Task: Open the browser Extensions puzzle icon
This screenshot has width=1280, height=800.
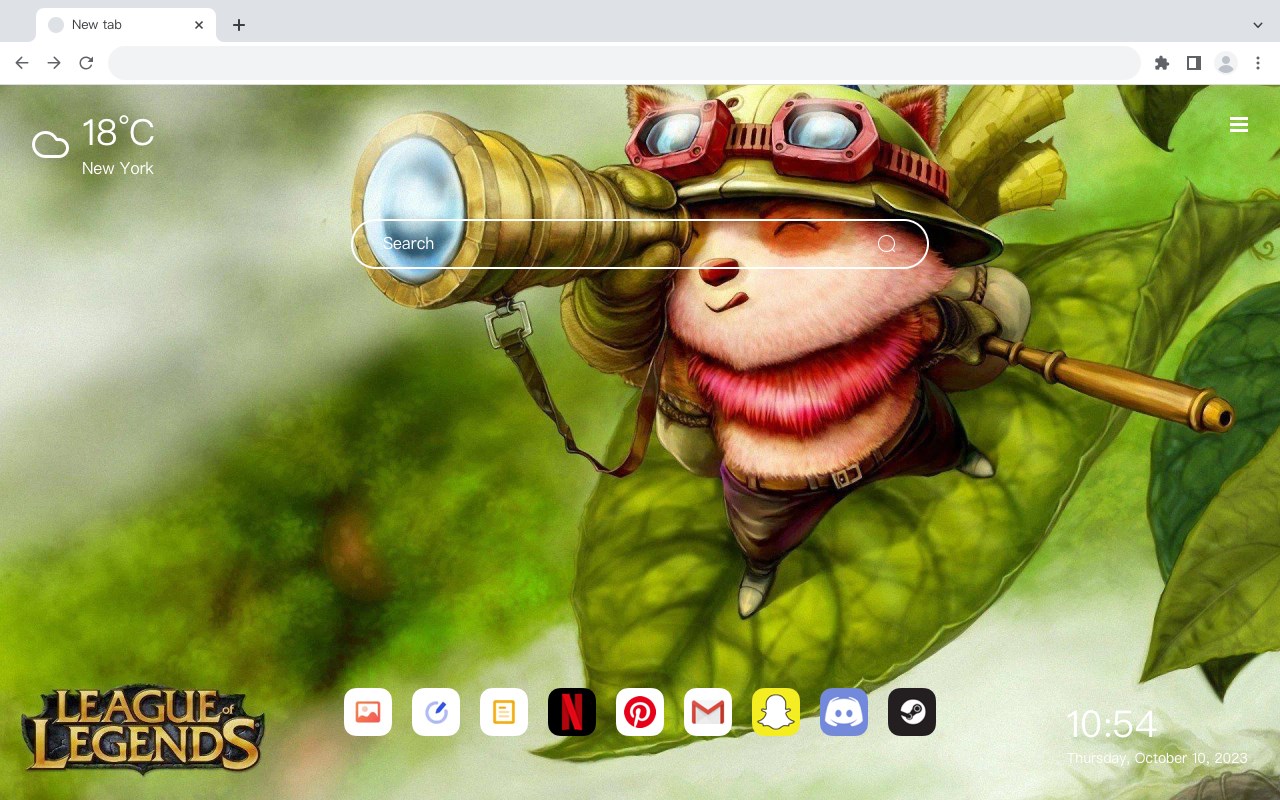Action: pos(1161,63)
